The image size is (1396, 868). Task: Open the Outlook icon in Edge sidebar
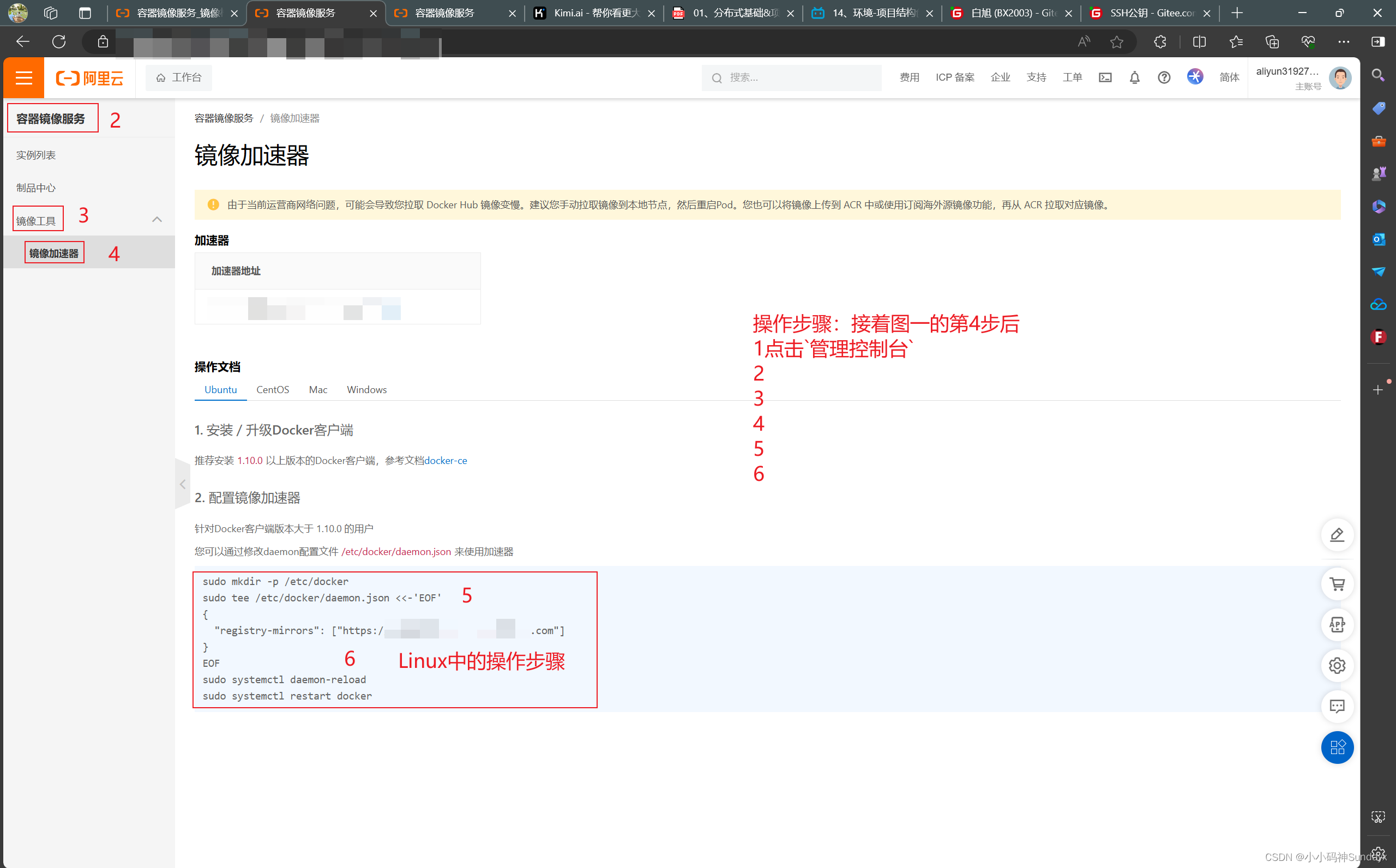(x=1377, y=239)
